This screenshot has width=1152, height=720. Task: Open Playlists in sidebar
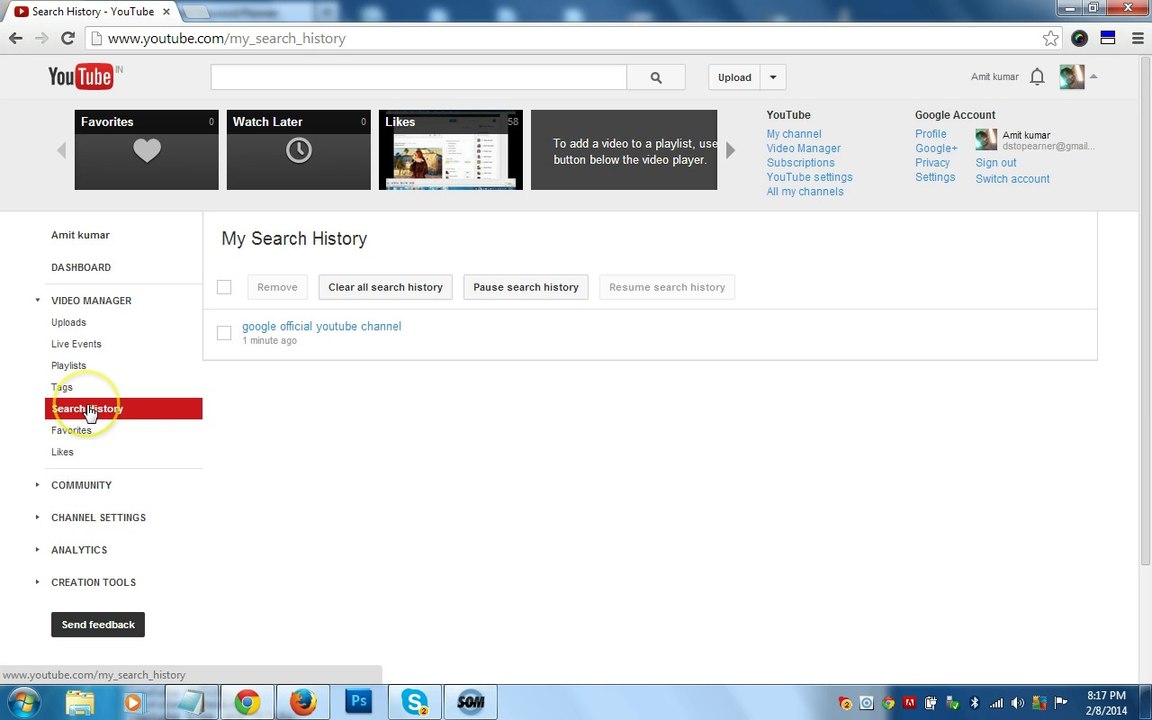coord(68,365)
